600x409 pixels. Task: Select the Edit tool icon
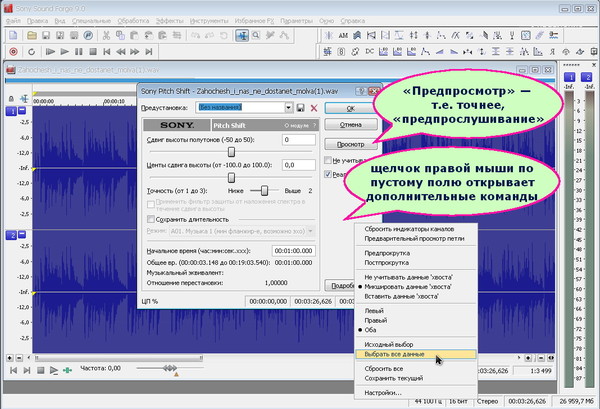tap(242, 36)
